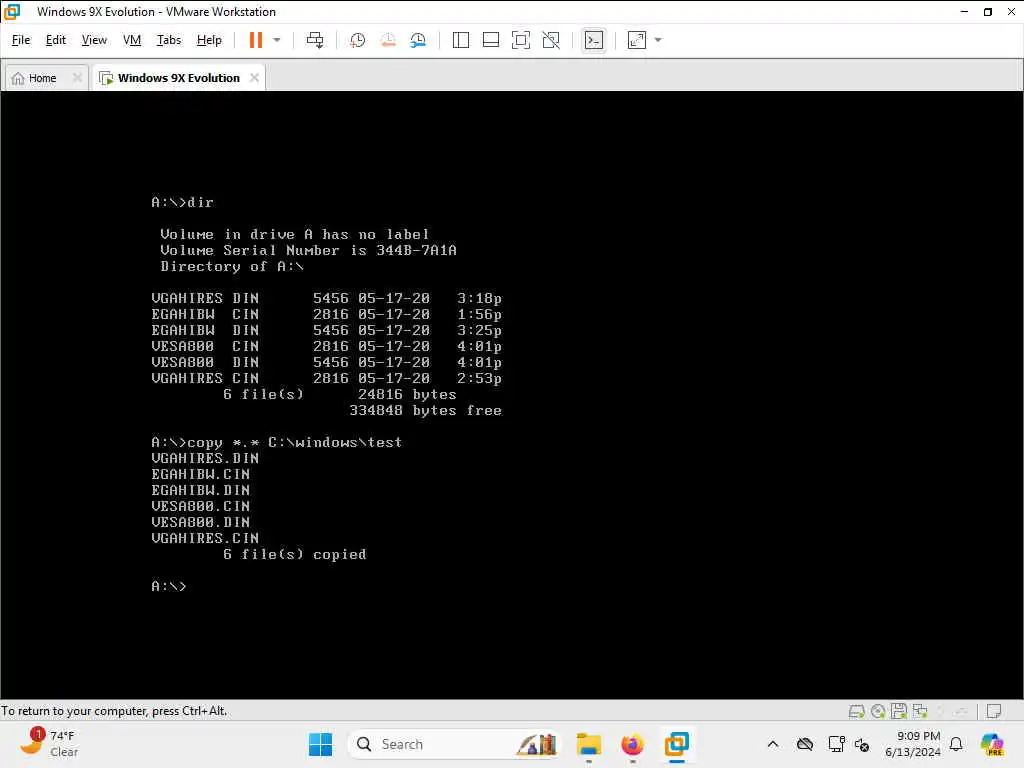This screenshot has height=768, width=1024.
Task: Open the Edit menu
Action: [56, 40]
